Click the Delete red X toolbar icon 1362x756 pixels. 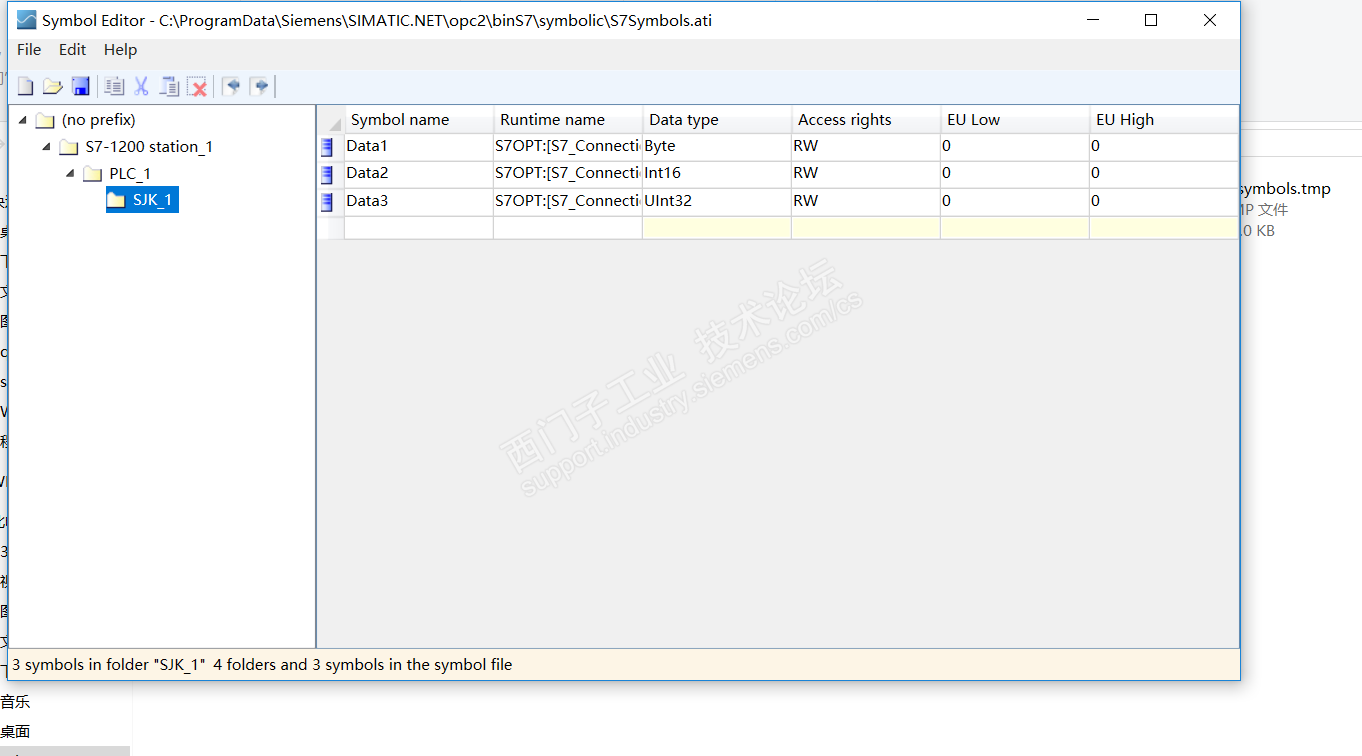click(198, 87)
